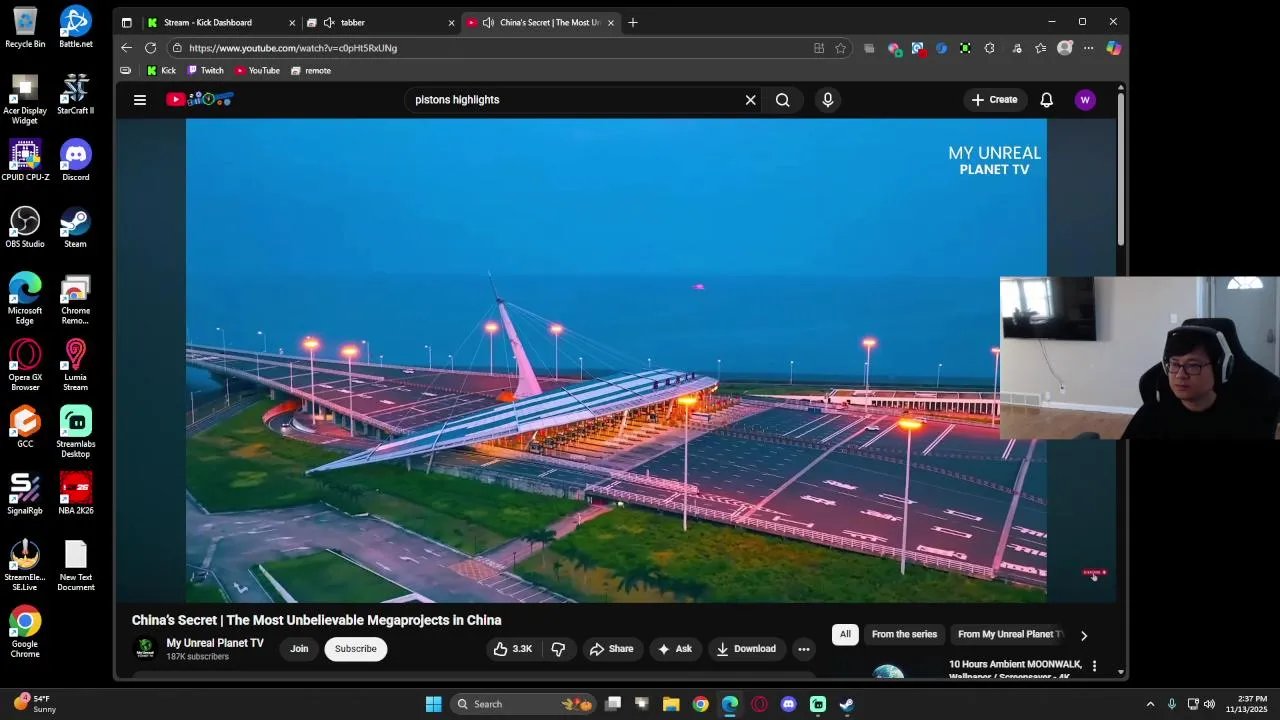Open the purple W account avatar
Viewport: 1280px width, 720px height.
point(1085,100)
